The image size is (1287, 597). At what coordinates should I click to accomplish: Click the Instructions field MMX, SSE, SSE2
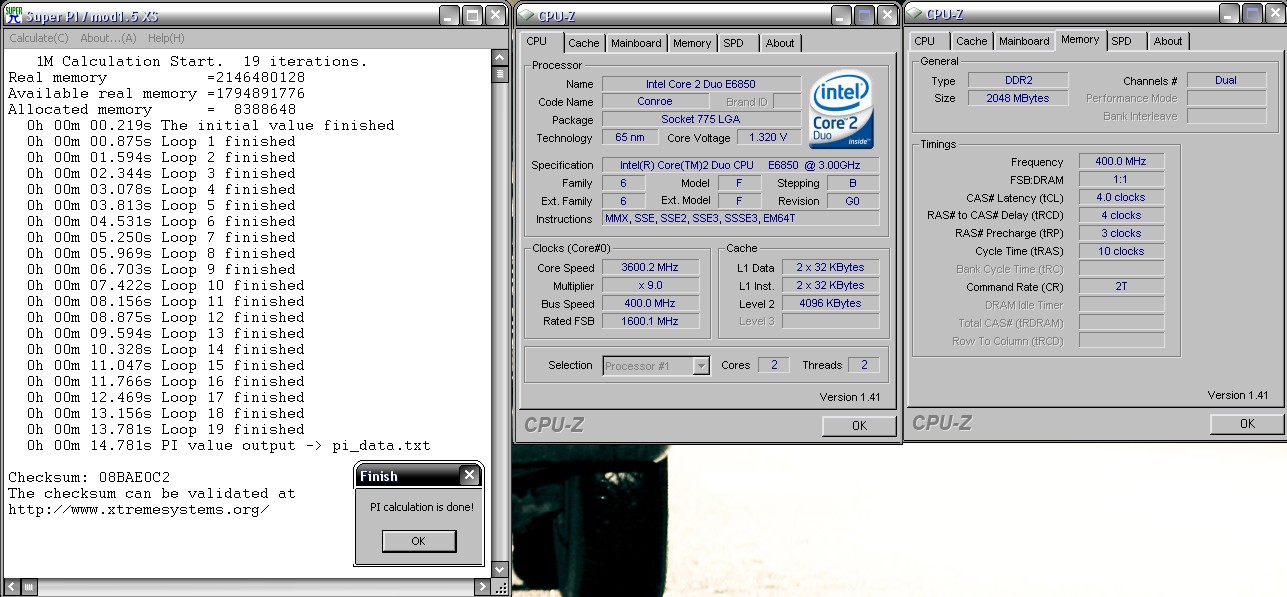pyautogui.click(x=740, y=219)
